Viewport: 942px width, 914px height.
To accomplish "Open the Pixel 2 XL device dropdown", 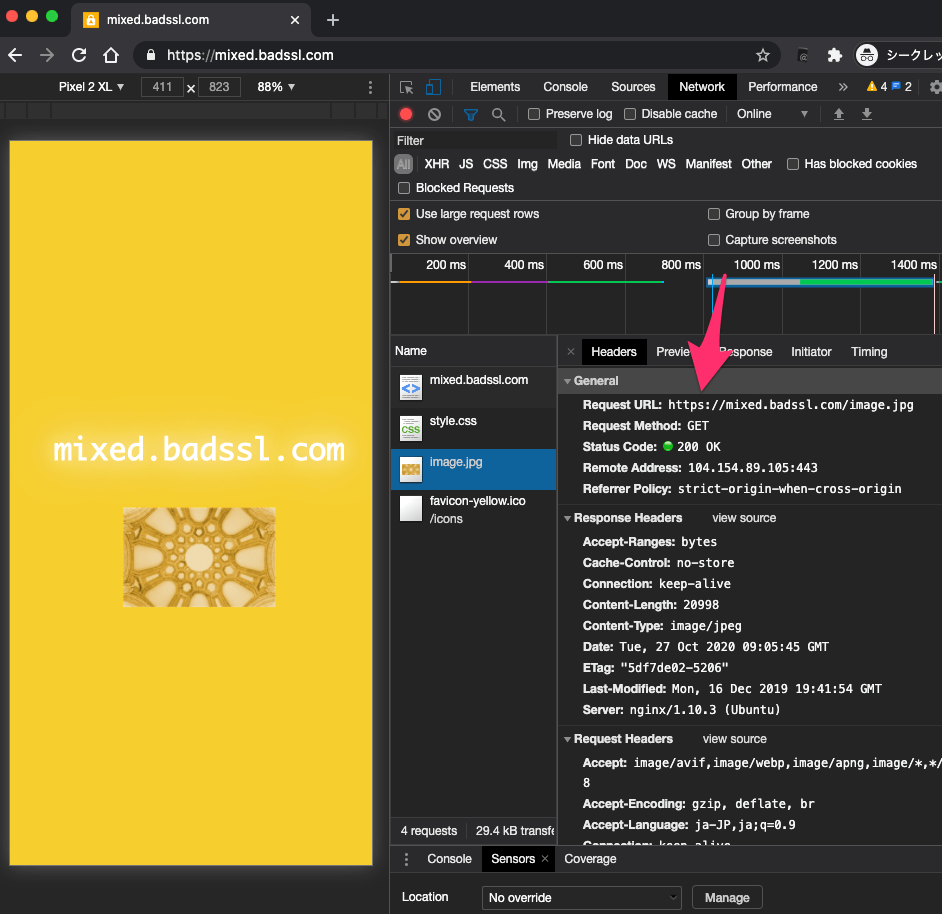I will [x=91, y=87].
